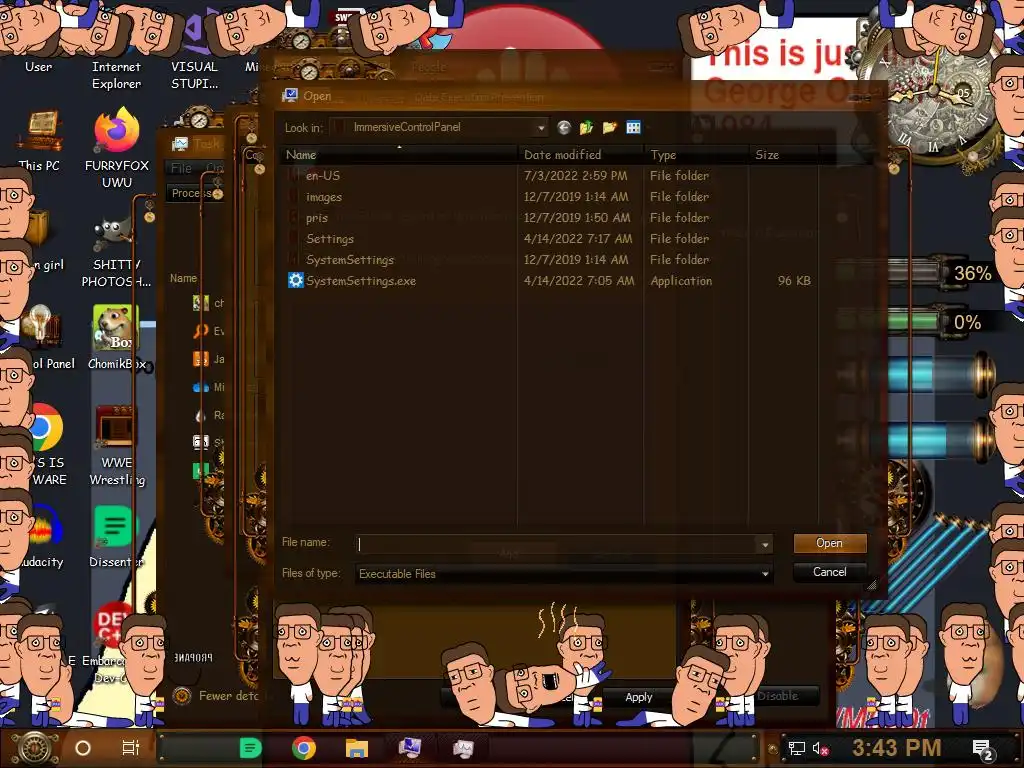Open the Google Chrome desktop icon

[44, 427]
